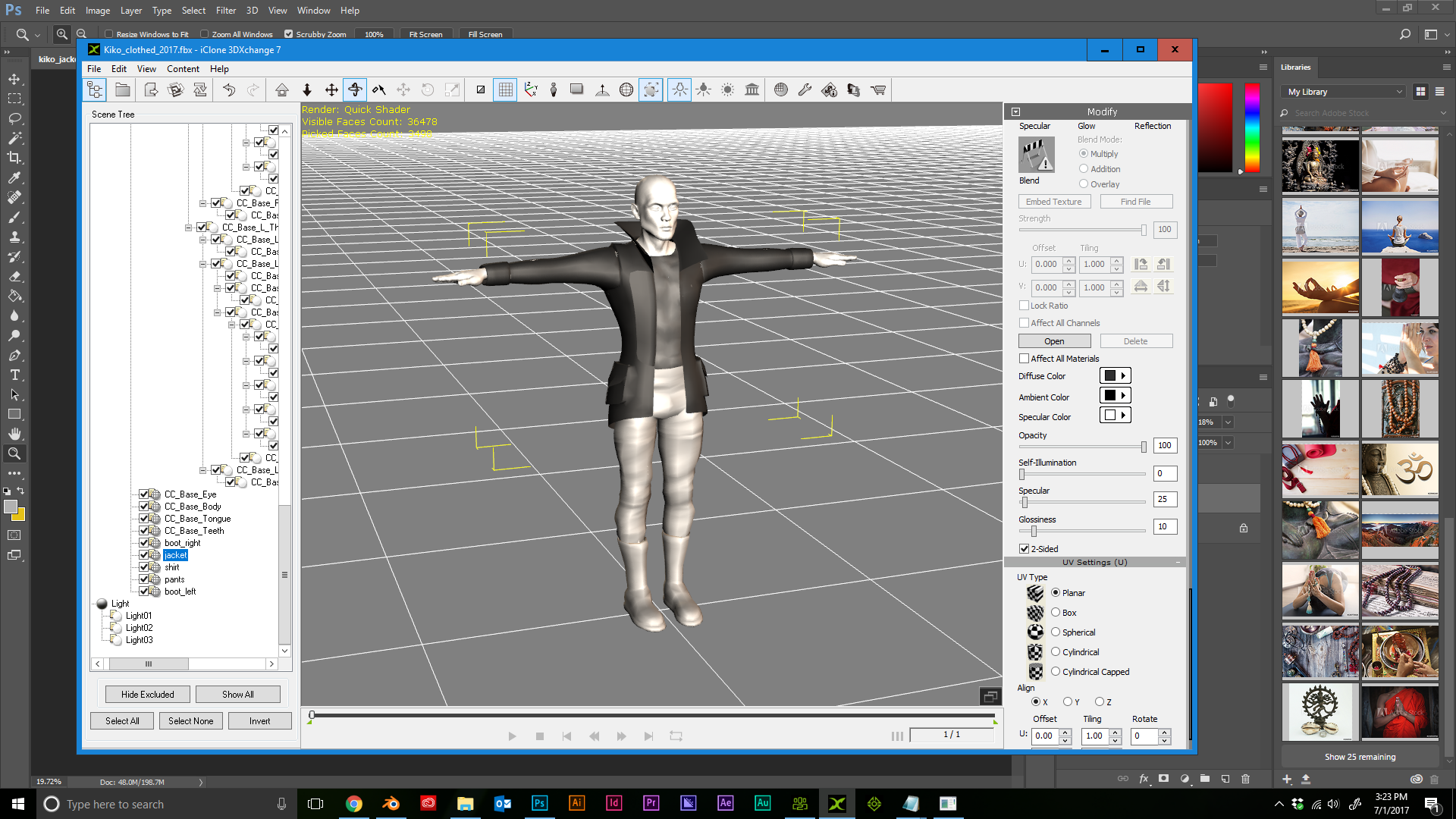
Task: Select Photoshop Move tool
Action: tap(14, 79)
